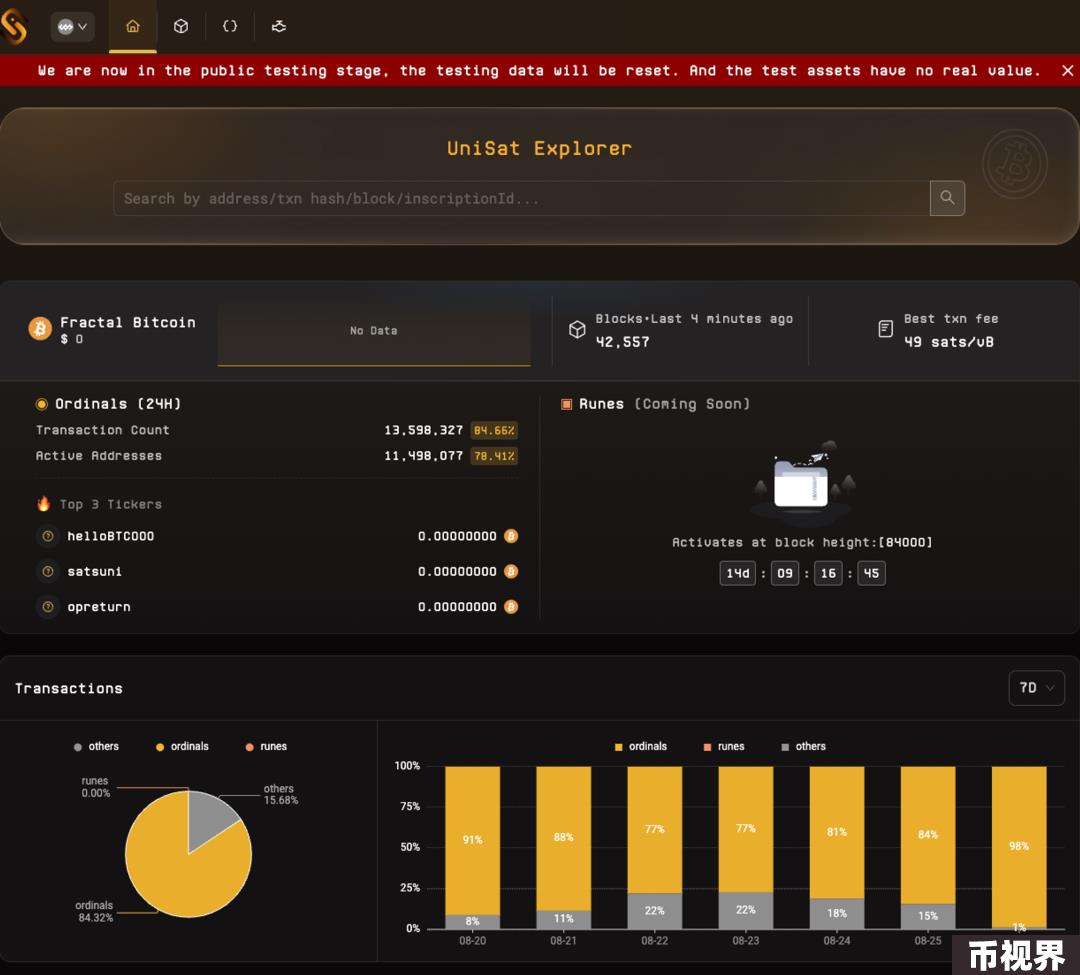Click the search input field
The width and height of the screenshot is (1080, 975).
[x=521, y=198]
